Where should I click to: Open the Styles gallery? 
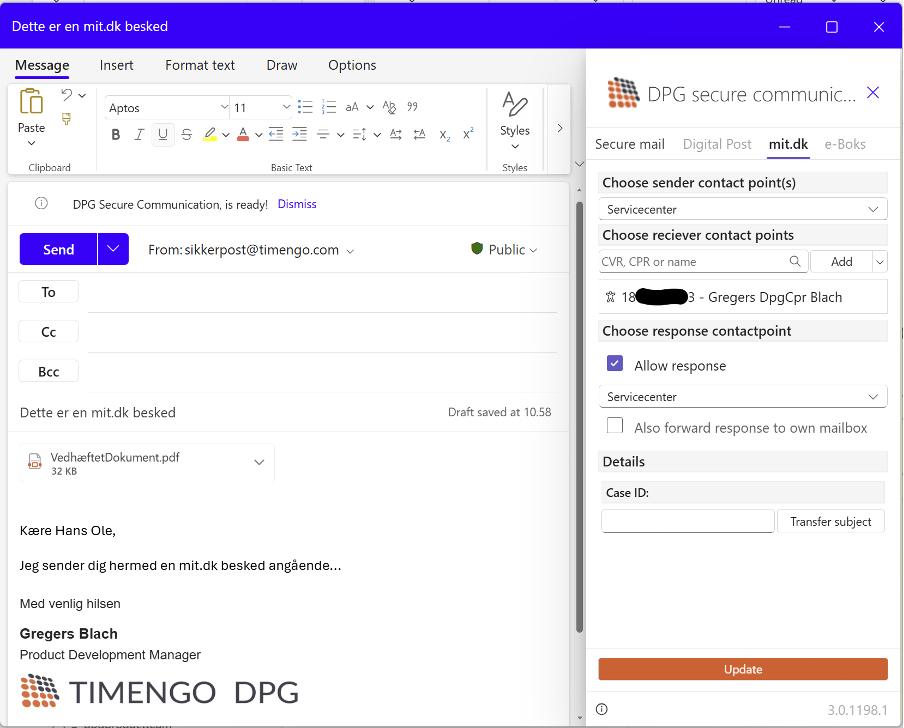point(515,120)
